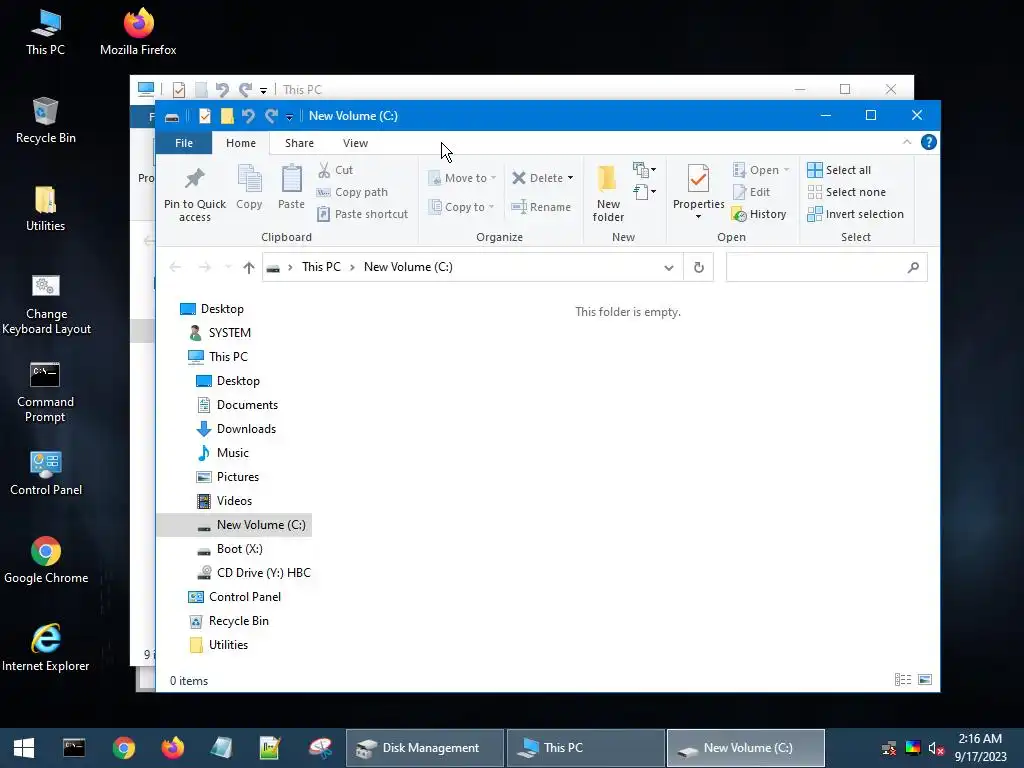1024x768 pixels.
Task: Click Copy path in Clipboard group
Action: point(352,192)
